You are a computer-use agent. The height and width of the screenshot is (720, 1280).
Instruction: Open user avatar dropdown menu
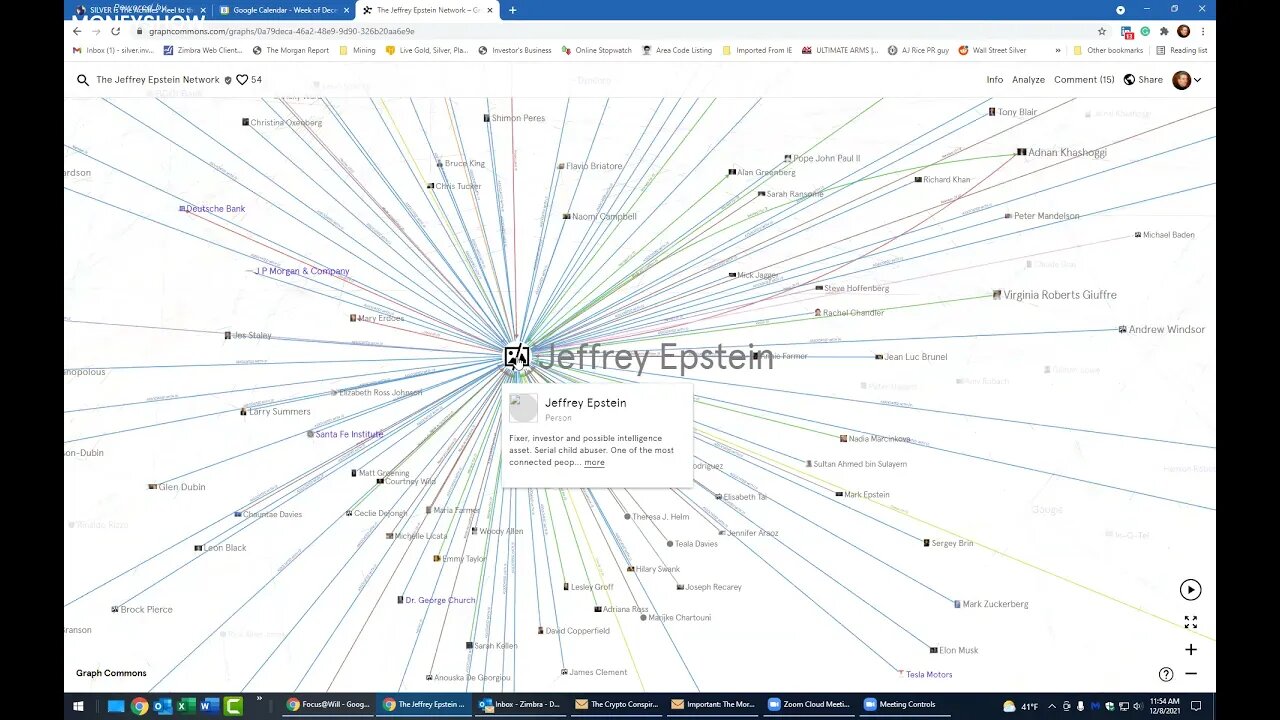click(x=1187, y=80)
